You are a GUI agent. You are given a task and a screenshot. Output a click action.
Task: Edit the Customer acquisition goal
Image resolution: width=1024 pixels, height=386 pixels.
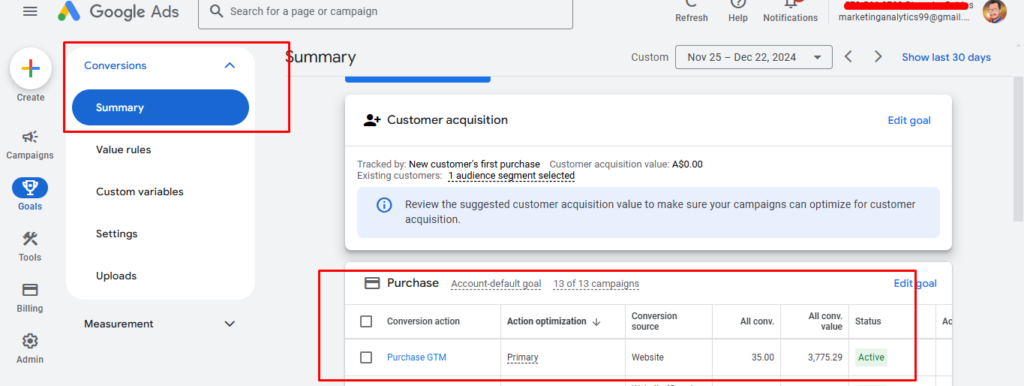[909, 120]
